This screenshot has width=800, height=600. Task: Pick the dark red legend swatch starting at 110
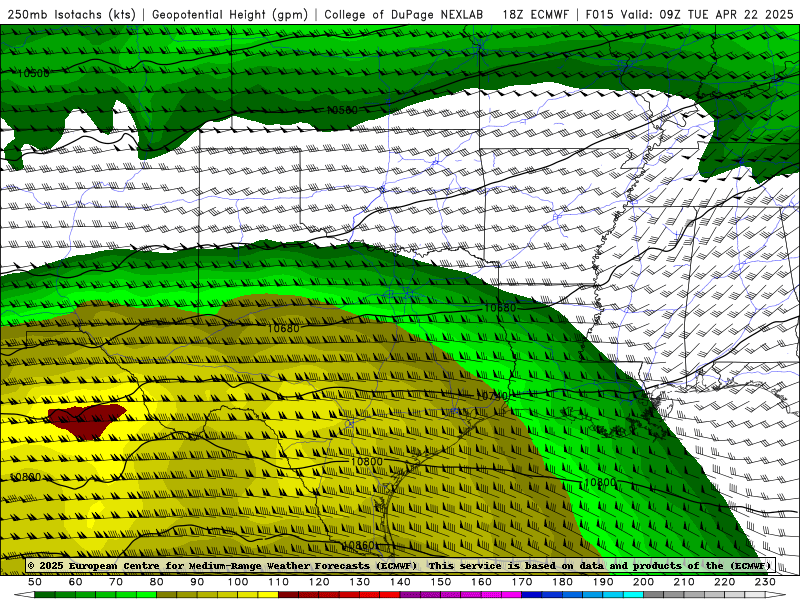click(x=289, y=595)
